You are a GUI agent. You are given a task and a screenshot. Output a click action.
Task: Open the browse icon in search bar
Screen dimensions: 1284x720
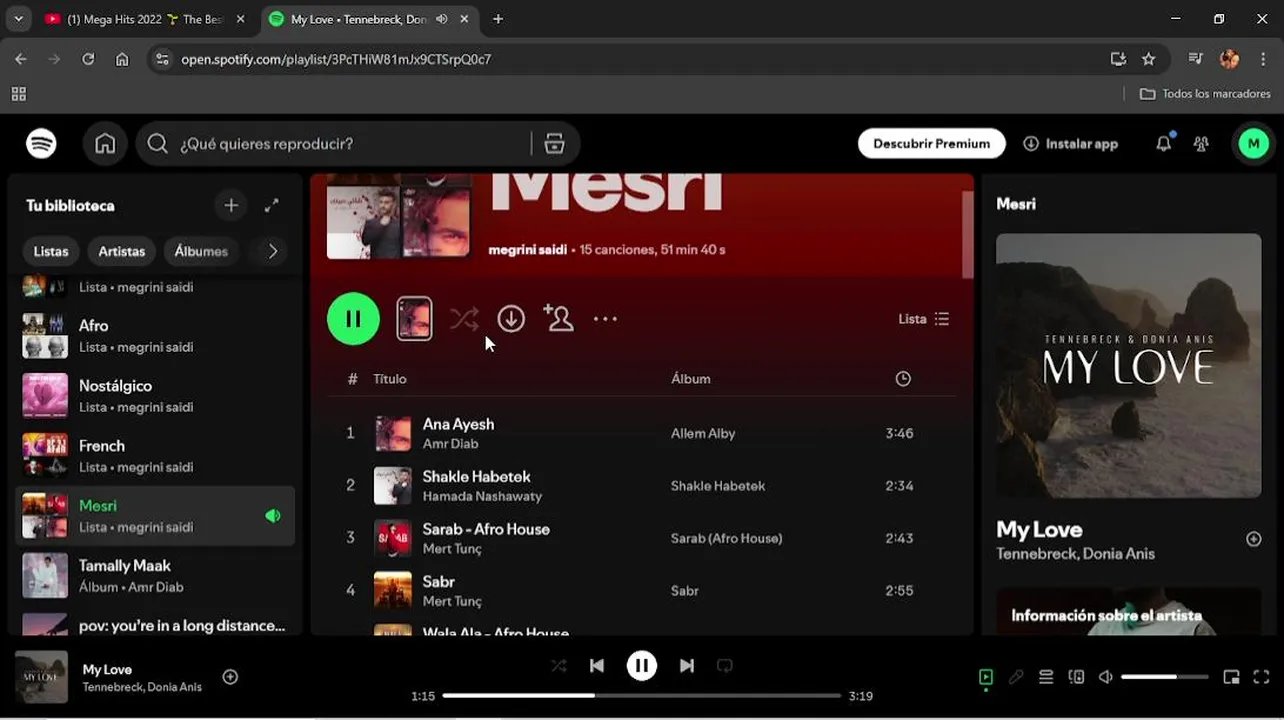pyautogui.click(x=554, y=143)
